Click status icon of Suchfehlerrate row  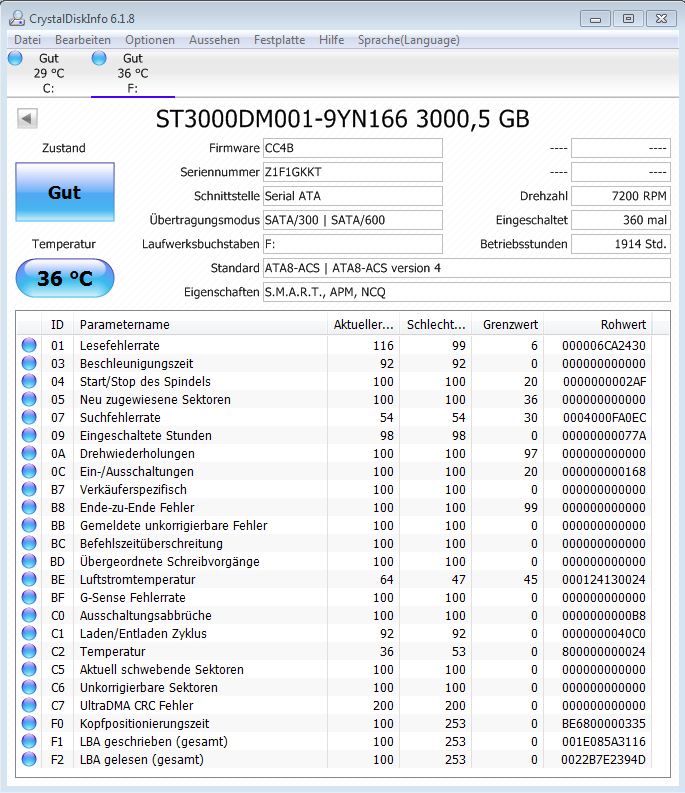(x=29, y=417)
